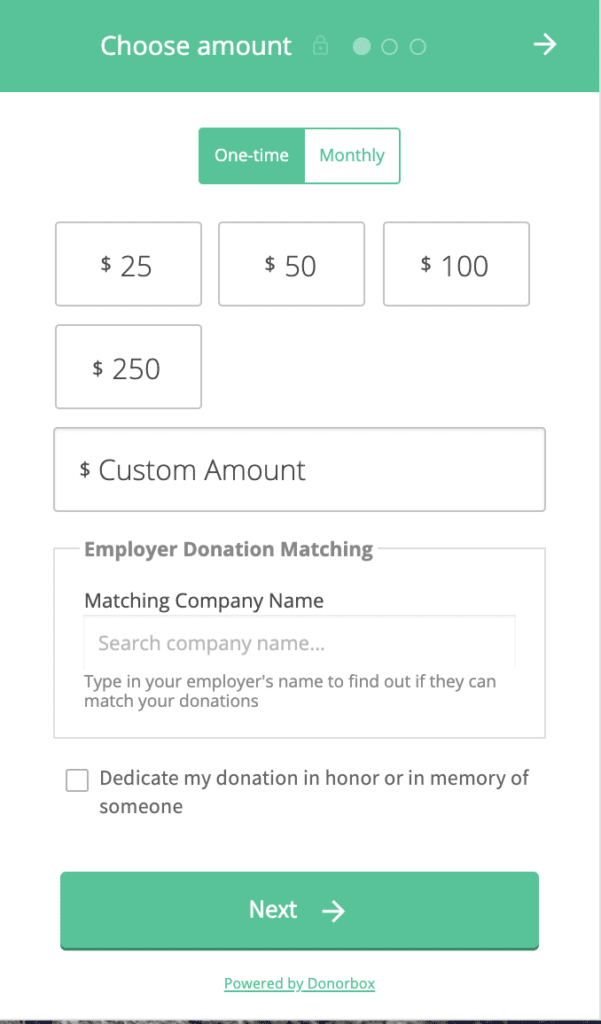
Task: Click the second step progress dot
Action: pyautogui.click(x=390, y=46)
